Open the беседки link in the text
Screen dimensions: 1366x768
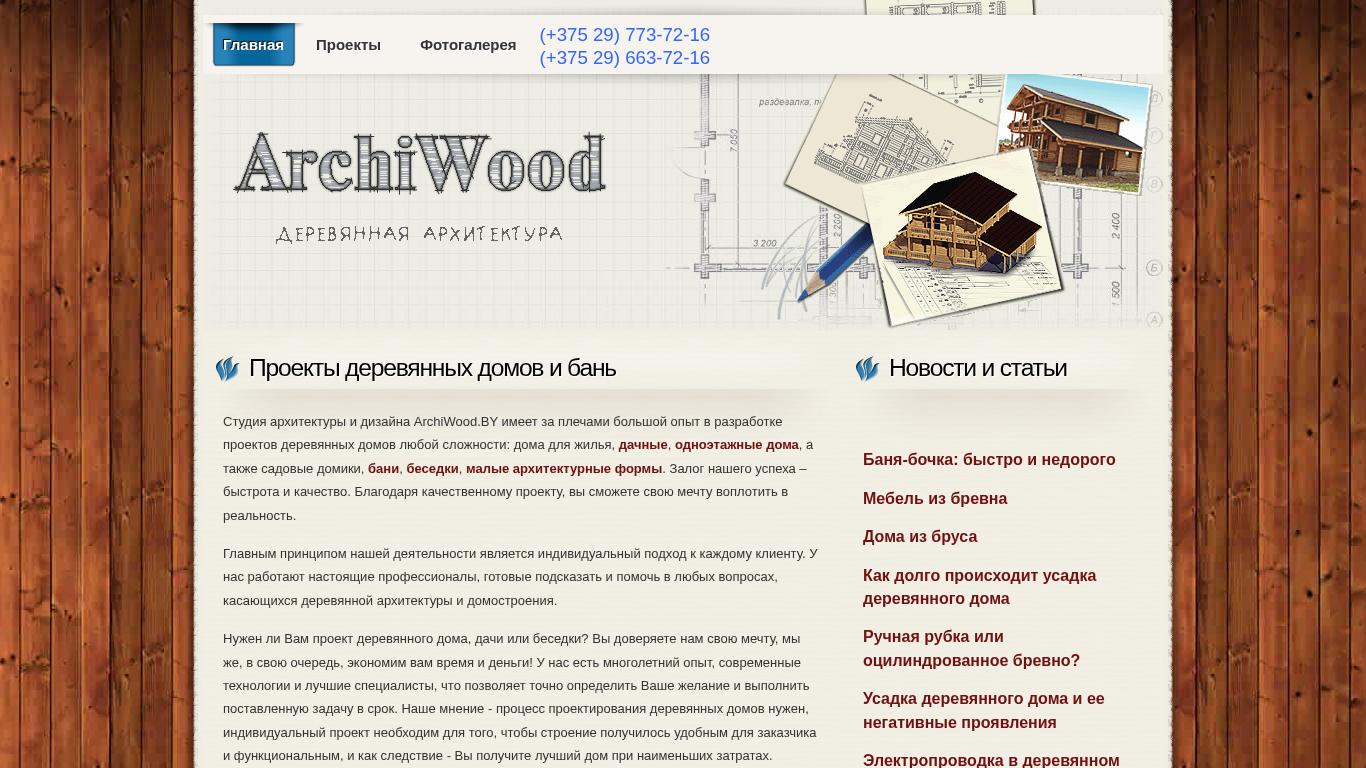pyautogui.click(x=433, y=468)
